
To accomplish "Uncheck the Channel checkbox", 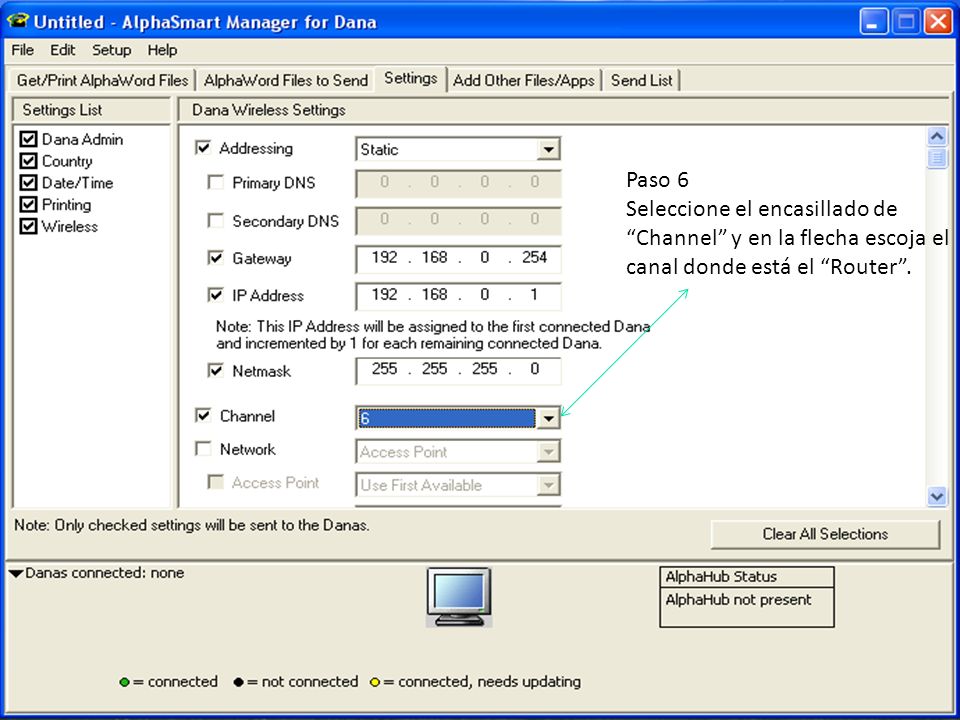I will click(x=203, y=416).
